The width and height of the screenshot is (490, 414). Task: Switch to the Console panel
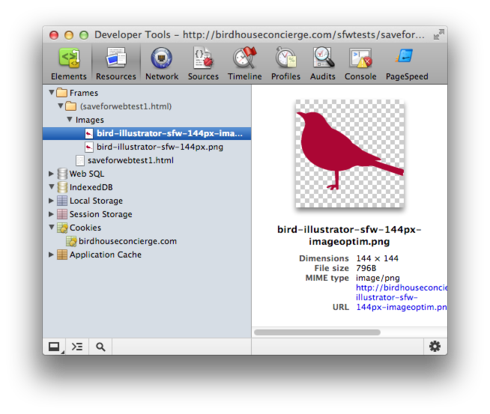pos(360,64)
